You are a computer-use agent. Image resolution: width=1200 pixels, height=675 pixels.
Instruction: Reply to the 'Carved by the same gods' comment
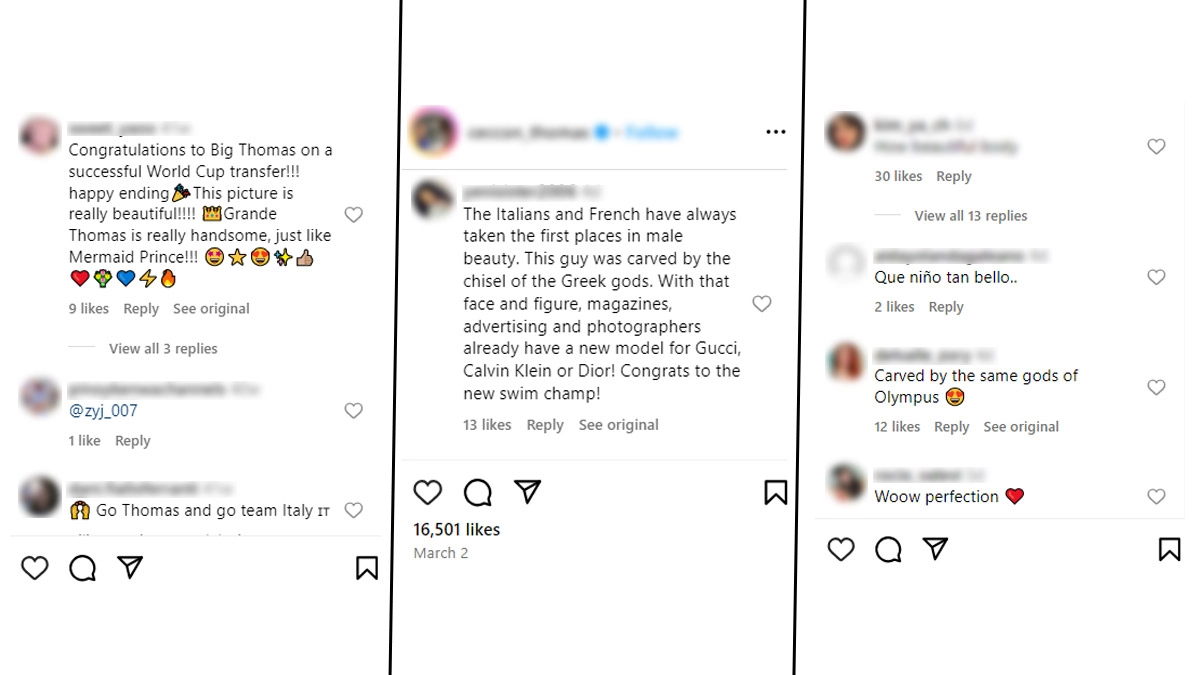[951, 427]
